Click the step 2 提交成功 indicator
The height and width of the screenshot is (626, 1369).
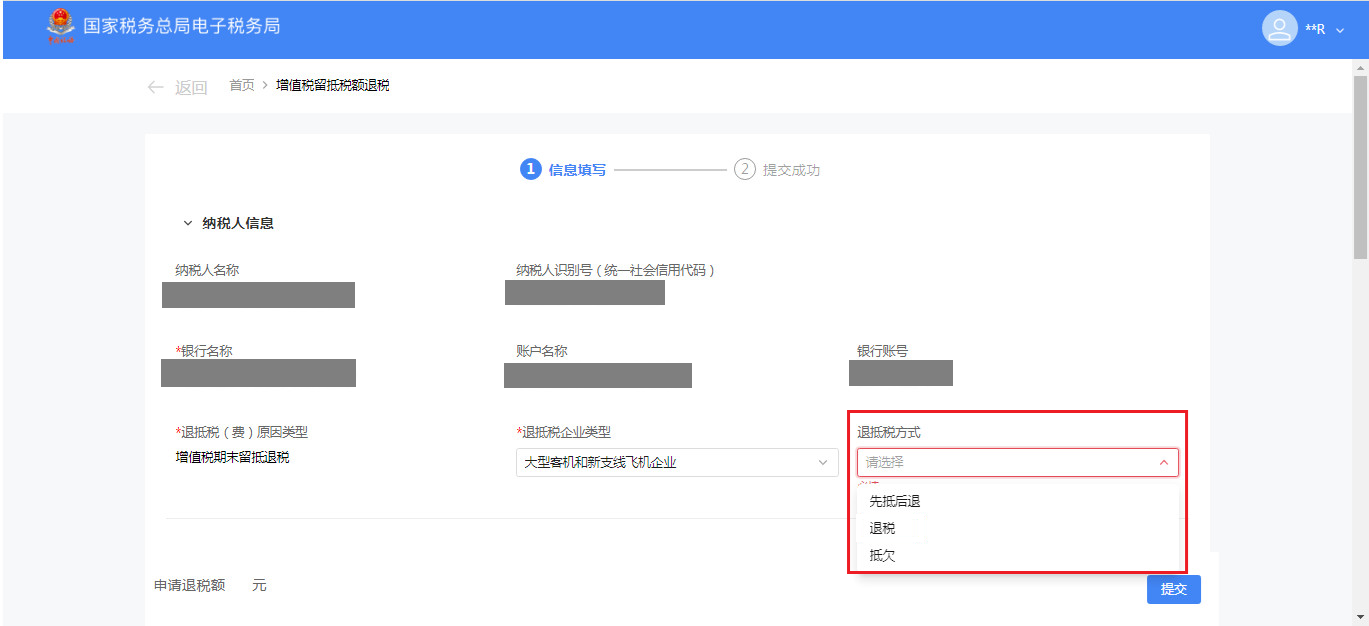(777, 170)
